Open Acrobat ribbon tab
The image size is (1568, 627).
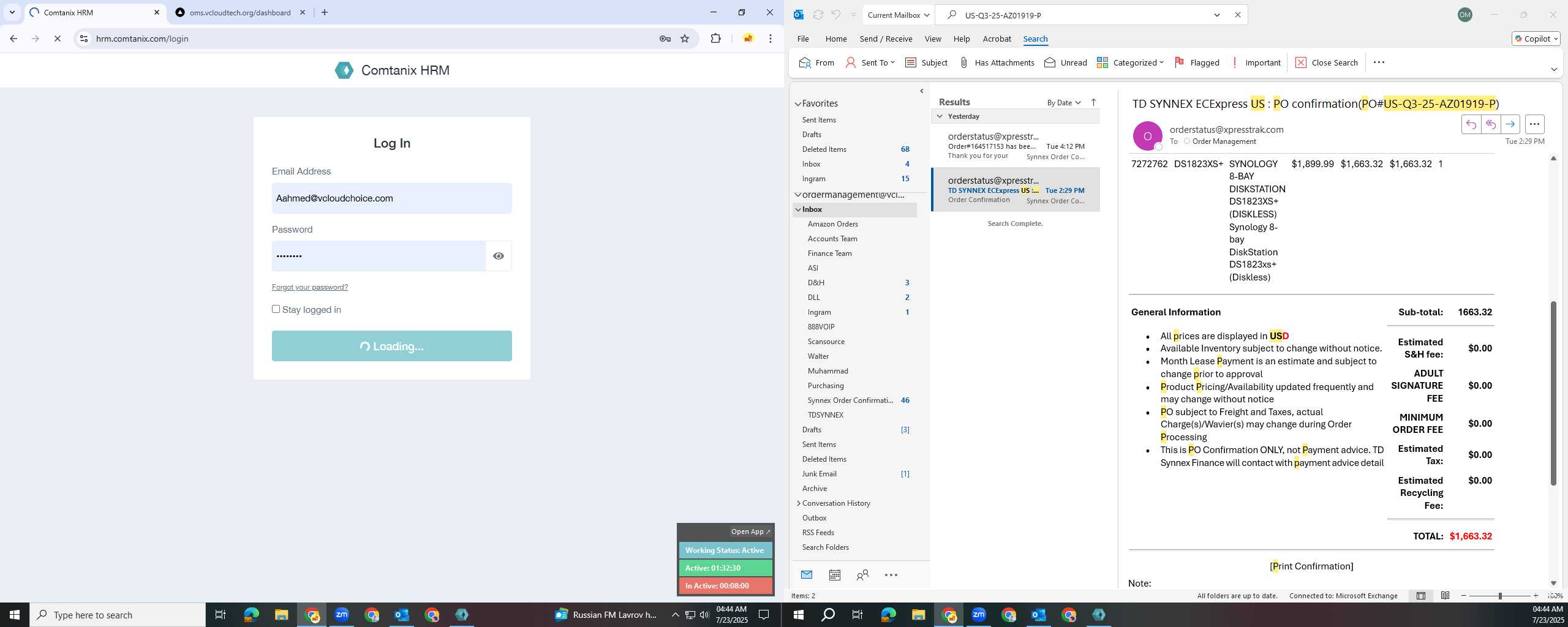click(997, 39)
